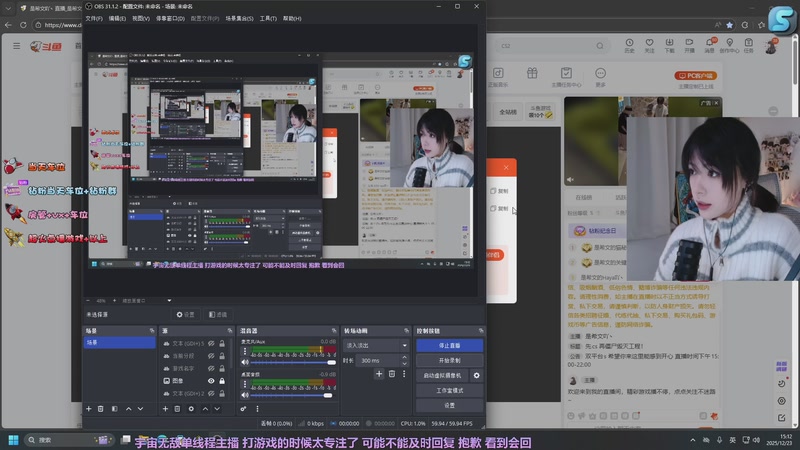Toggle lock on 文本 (GDI+) 5 source
The width and height of the screenshot is (800, 450).
(x=222, y=343)
